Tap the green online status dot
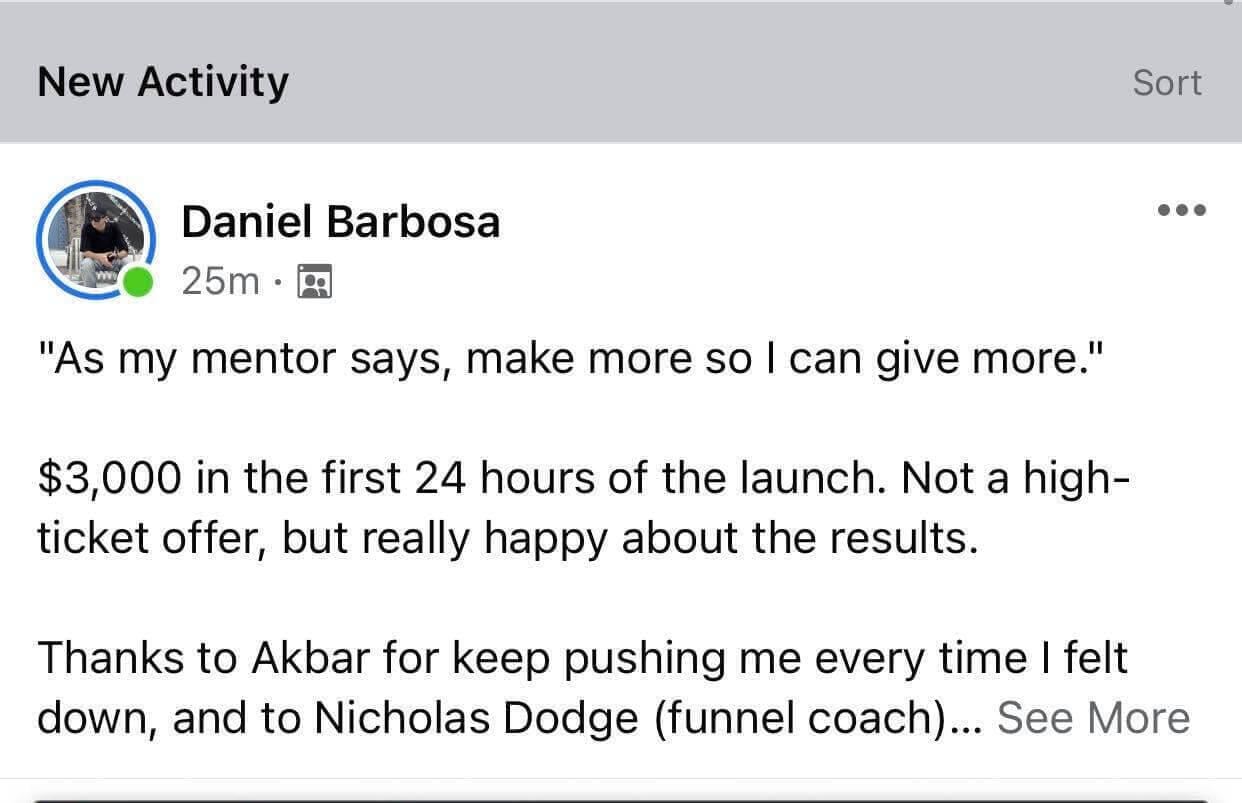The height and width of the screenshot is (803, 1242). [x=138, y=283]
